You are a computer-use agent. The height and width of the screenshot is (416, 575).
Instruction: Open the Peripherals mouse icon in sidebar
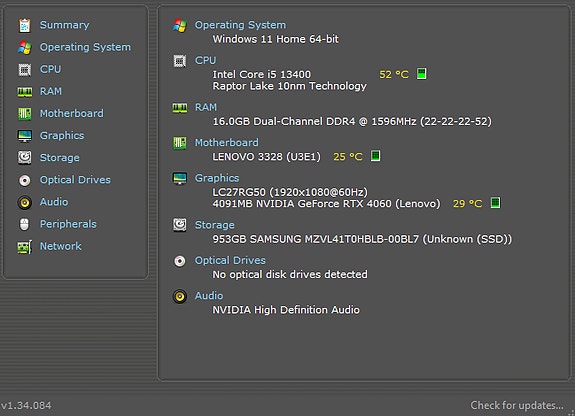click(25, 224)
